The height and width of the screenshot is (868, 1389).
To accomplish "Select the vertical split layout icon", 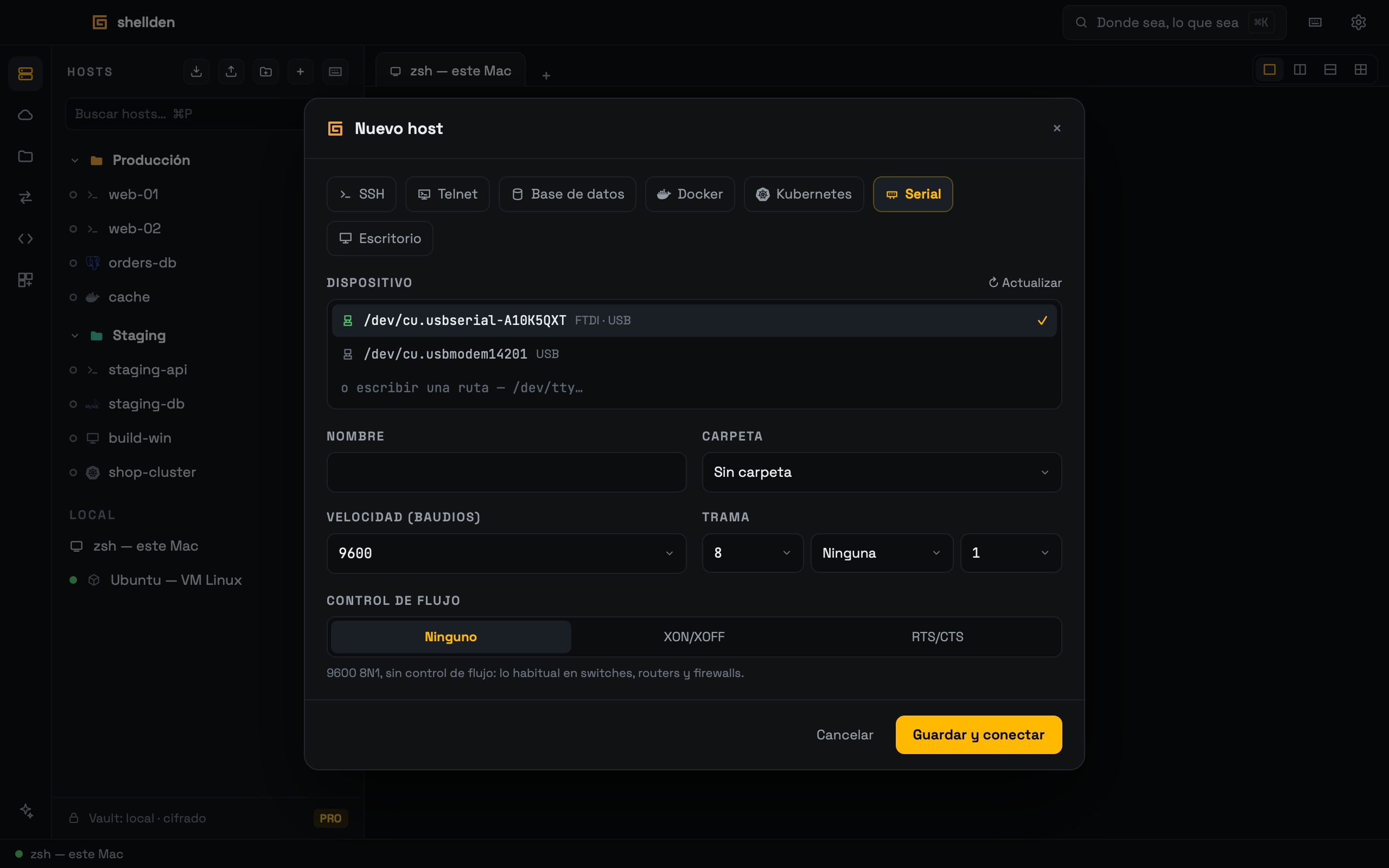I will 1300,69.
